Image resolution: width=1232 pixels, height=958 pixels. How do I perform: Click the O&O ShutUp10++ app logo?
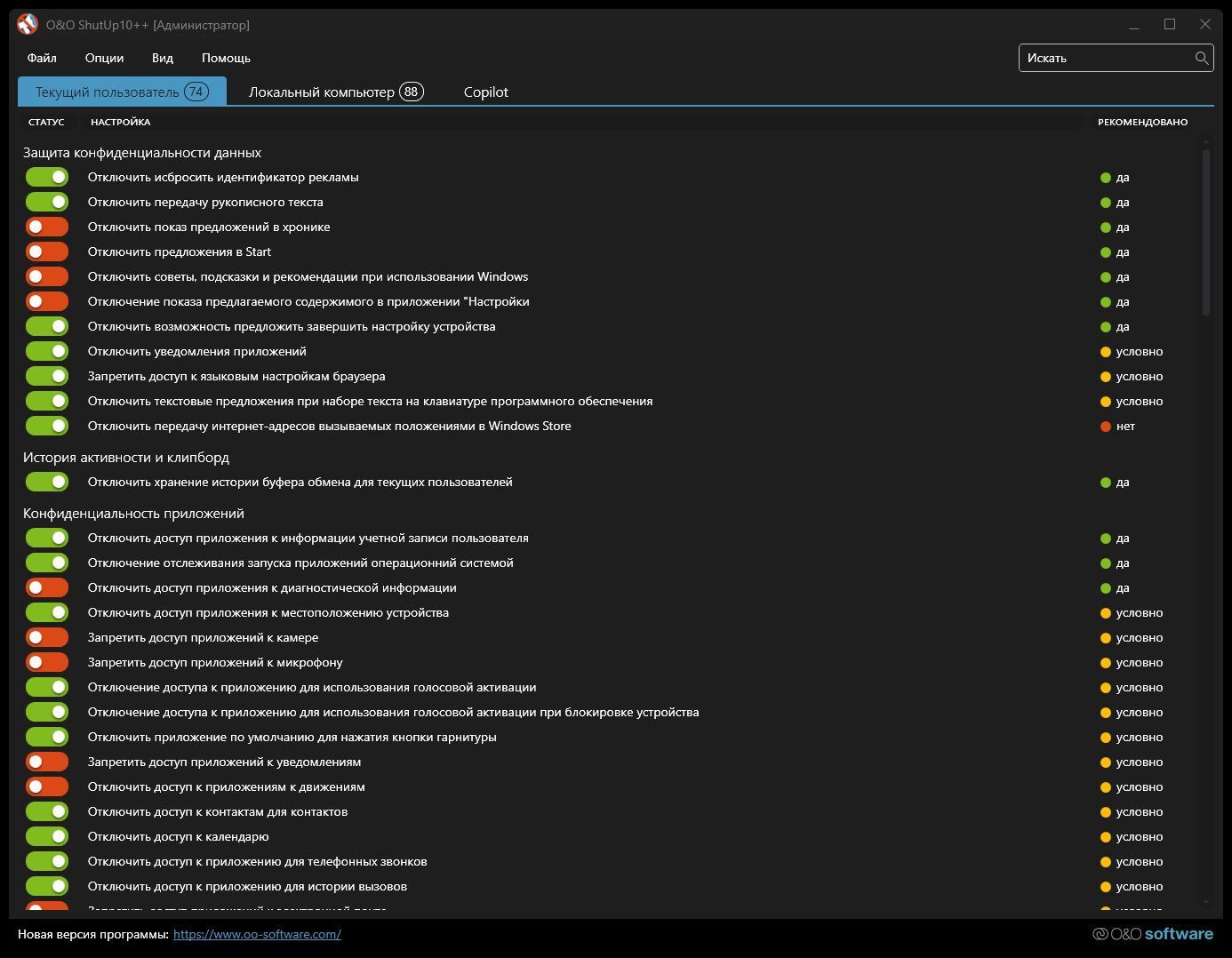pyautogui.click(x=28, y=25)
